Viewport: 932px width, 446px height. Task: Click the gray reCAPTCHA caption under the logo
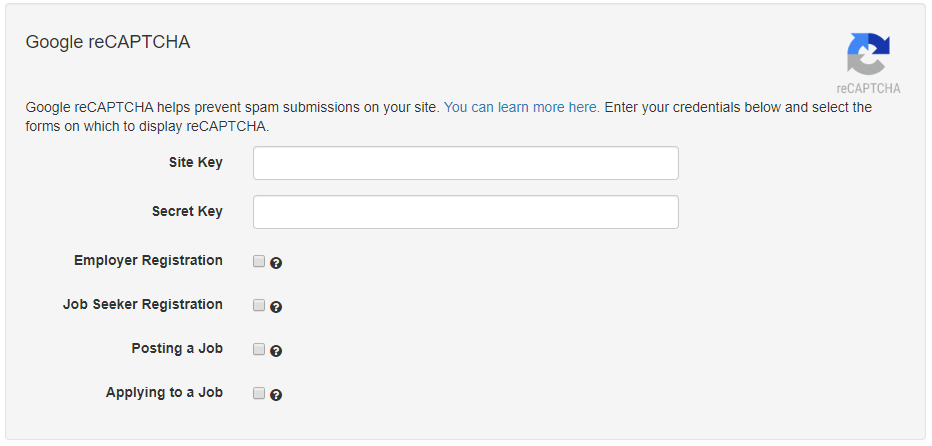[x=868, y=89]
